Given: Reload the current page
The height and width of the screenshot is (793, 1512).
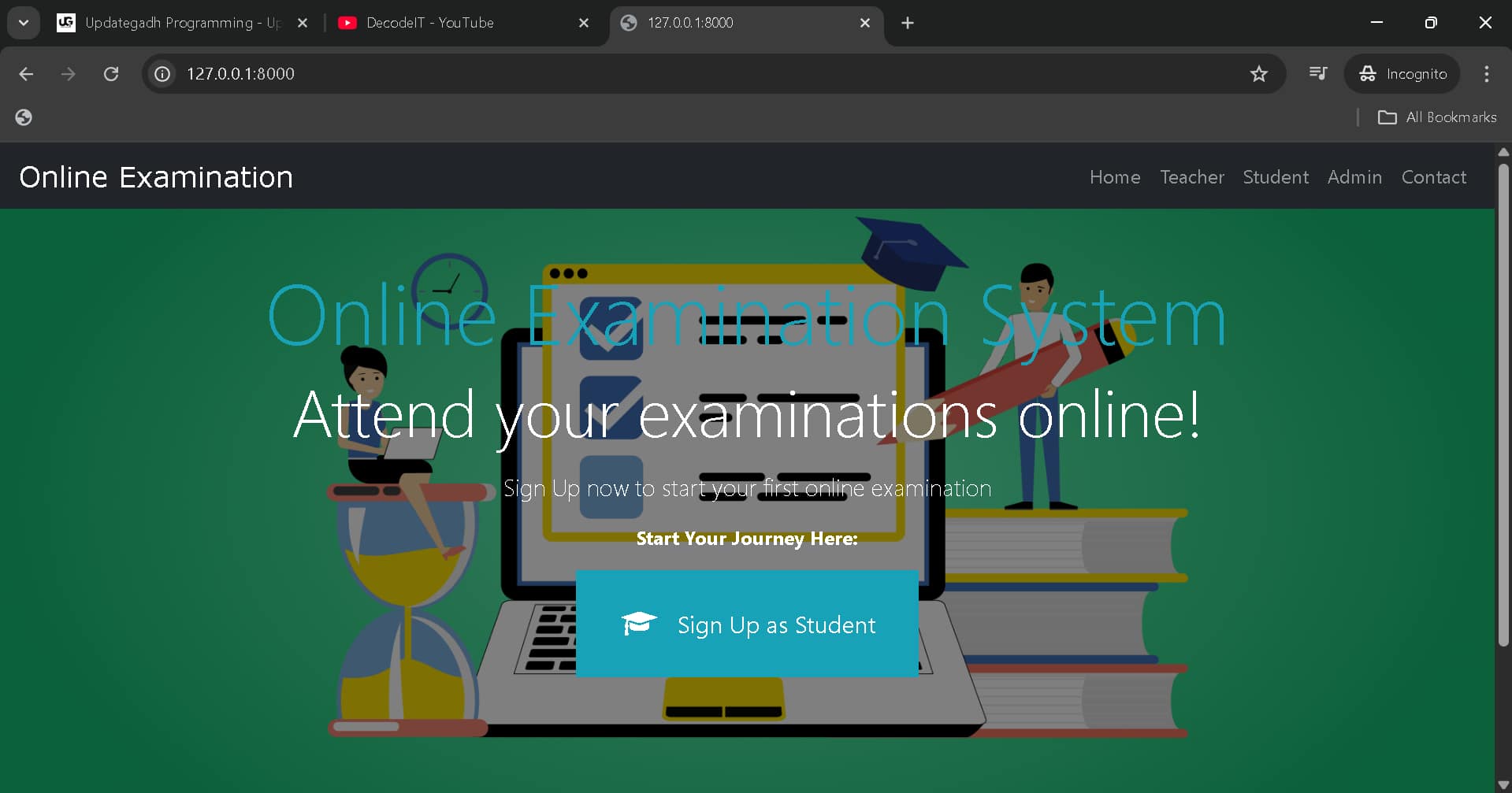Looking at the screenshot, I should pyautogui.click(x=112, y=73).
